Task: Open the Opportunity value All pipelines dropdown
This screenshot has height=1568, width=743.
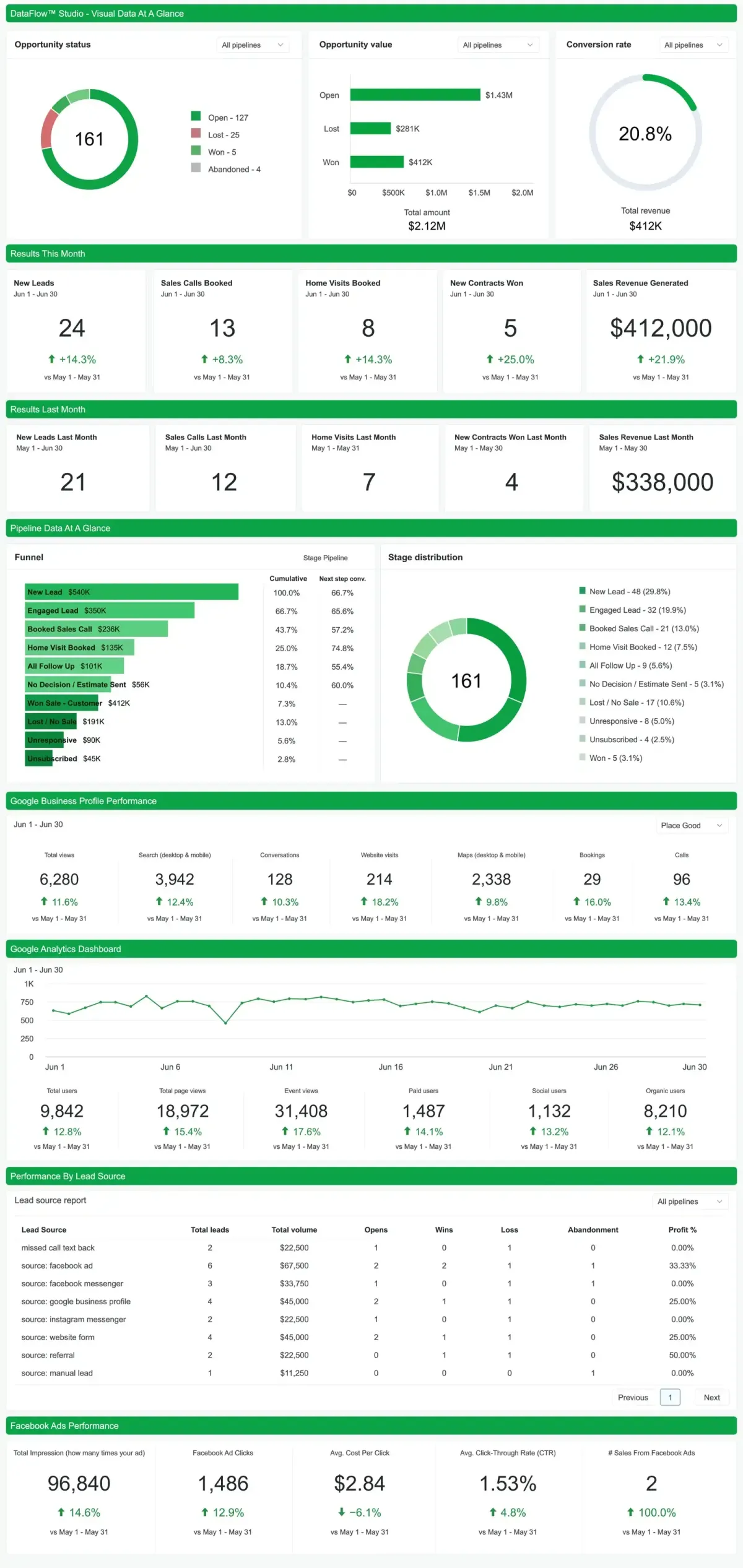Action: tap(498, 45)
